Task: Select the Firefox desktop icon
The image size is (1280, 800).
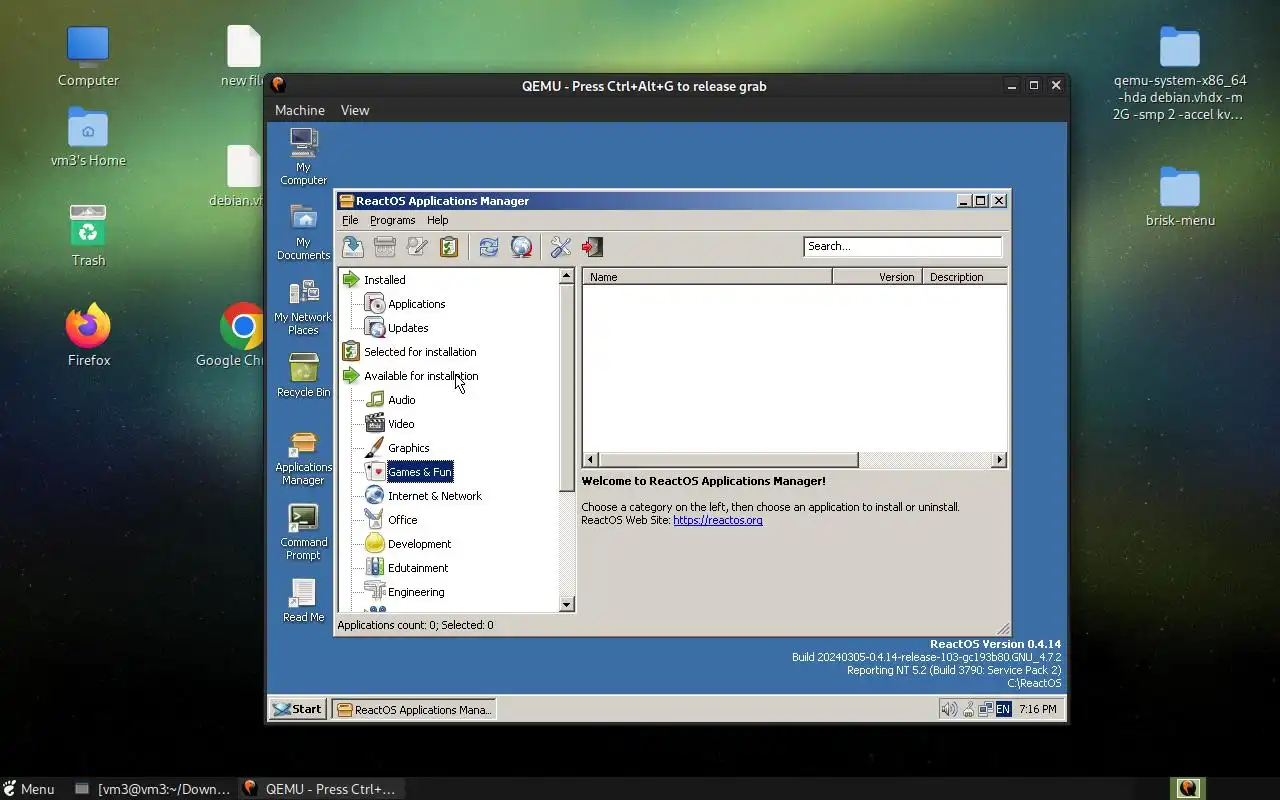Action: (88, 334)
